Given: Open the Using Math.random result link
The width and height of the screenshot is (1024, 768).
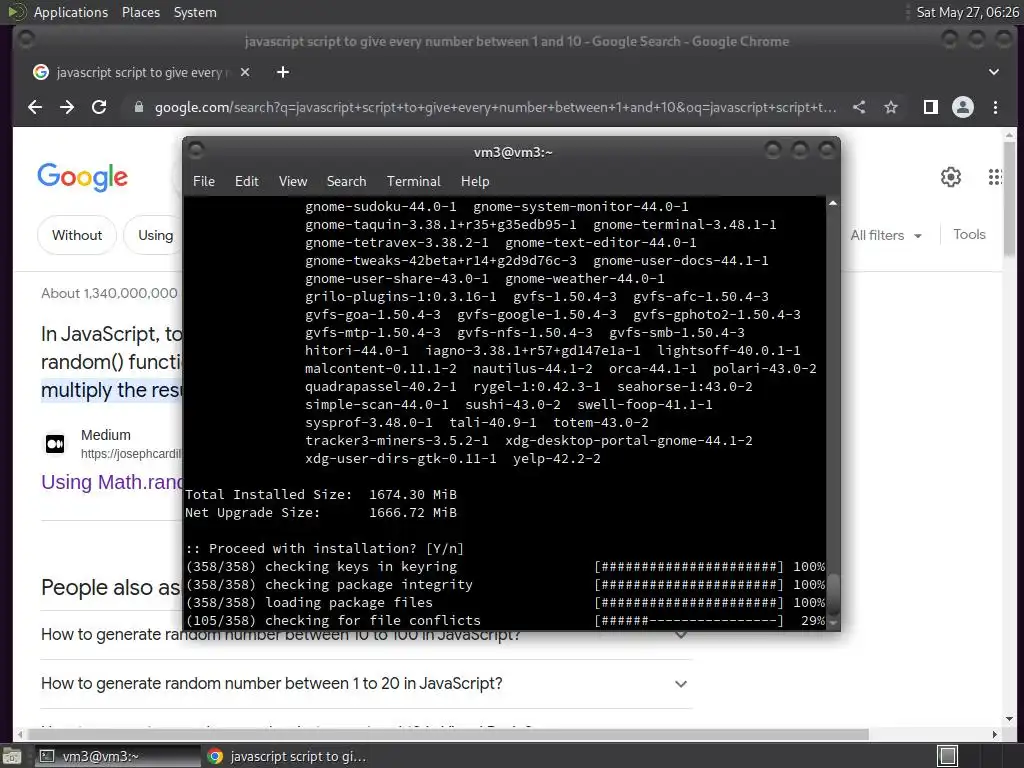Looking at the screenshot, I should [112, 482].
